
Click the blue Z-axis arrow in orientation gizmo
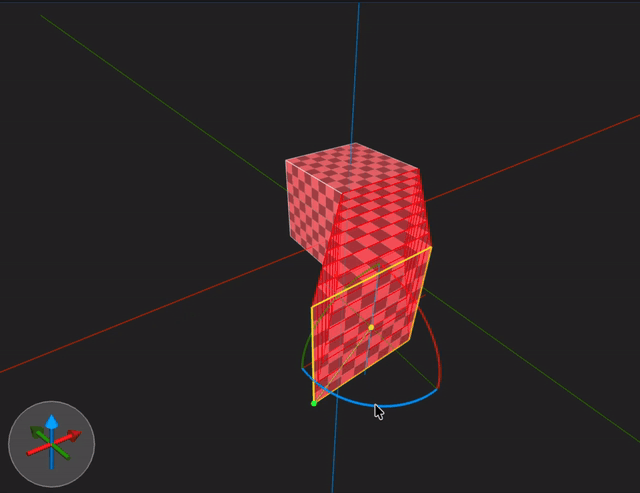(x=51, y=422)
